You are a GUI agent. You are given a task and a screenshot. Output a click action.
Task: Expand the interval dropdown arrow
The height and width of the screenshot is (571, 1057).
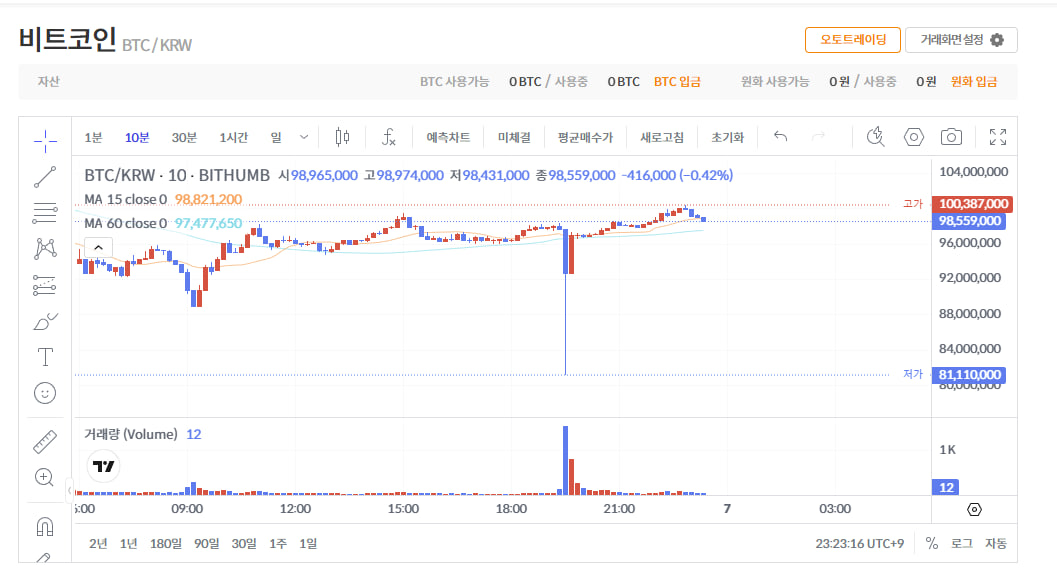(x=304, y=138)
